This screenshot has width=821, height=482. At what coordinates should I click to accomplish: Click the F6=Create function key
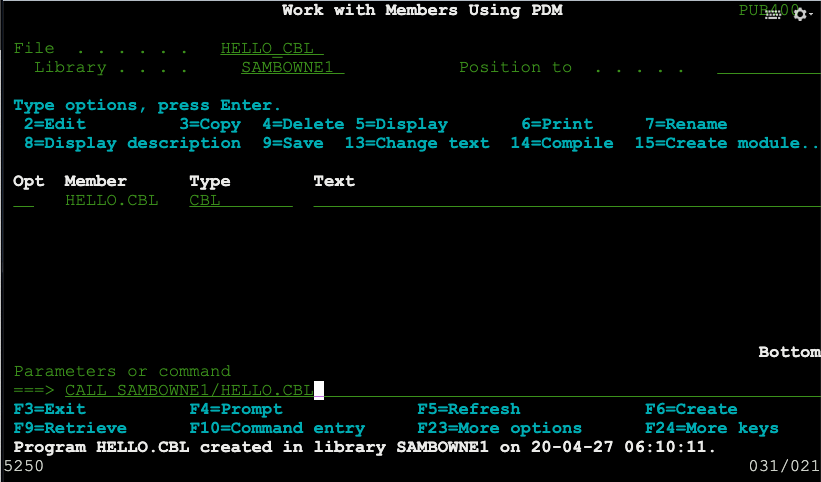pos(691,409)
